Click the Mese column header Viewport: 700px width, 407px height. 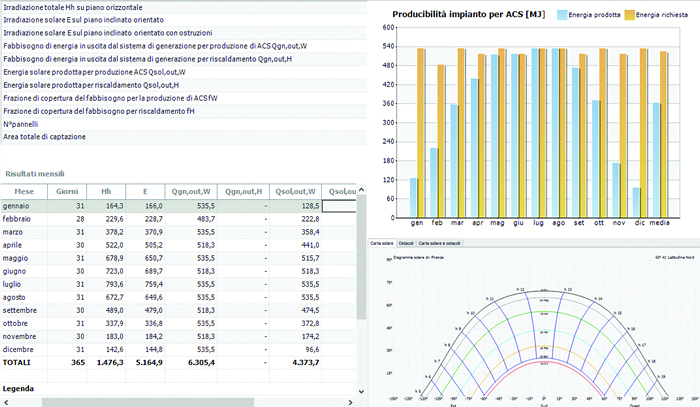coord(24,190)
